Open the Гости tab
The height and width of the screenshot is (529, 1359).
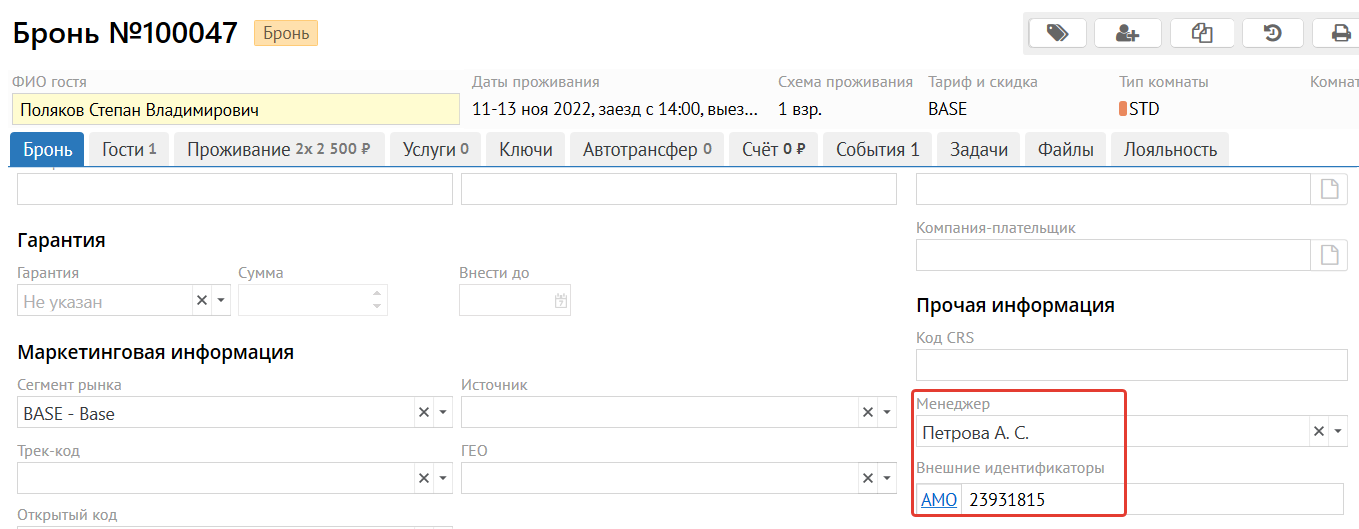[130, 149]
